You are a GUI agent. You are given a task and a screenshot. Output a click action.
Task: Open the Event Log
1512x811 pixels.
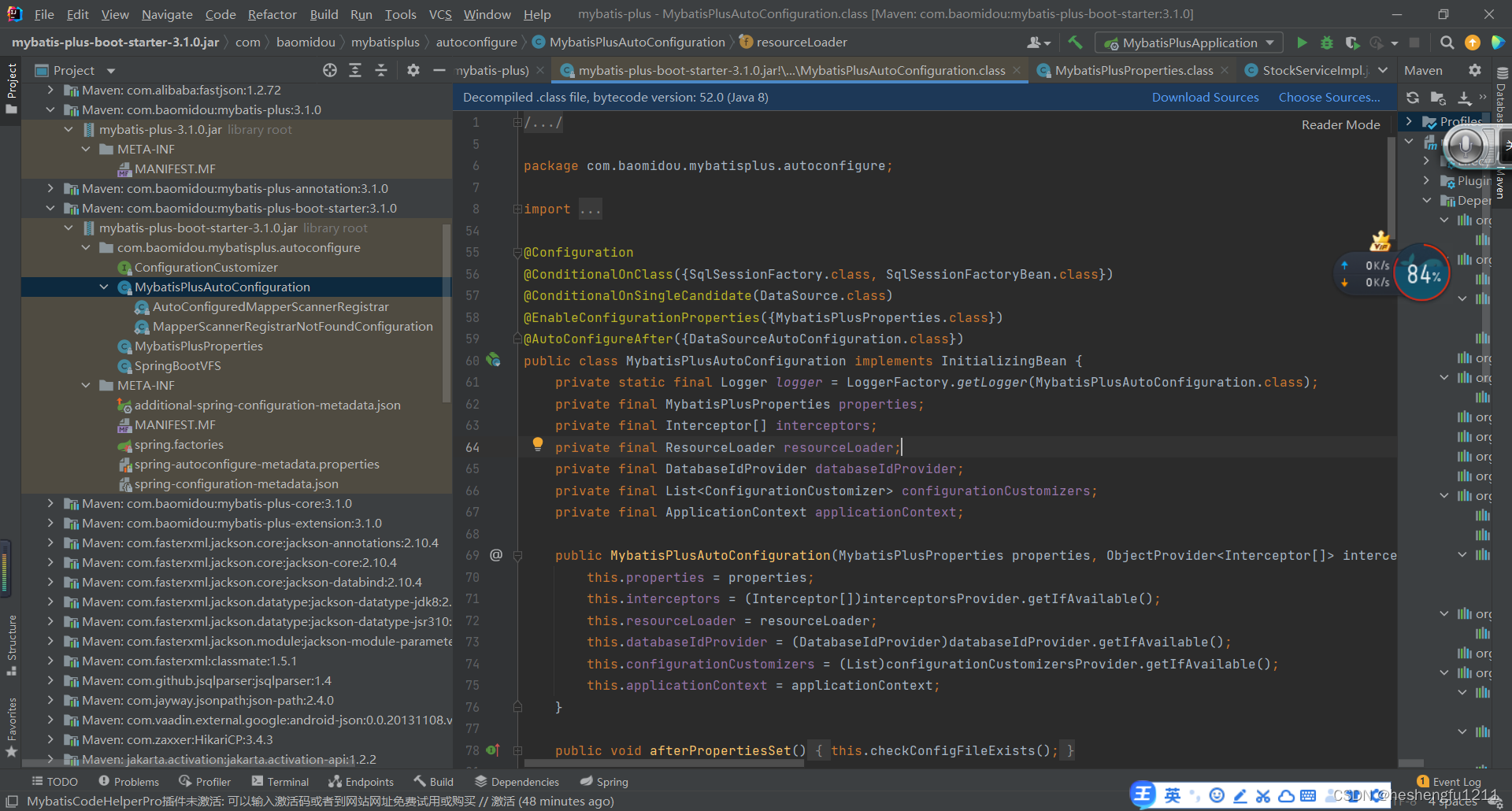pos(1449,781)
